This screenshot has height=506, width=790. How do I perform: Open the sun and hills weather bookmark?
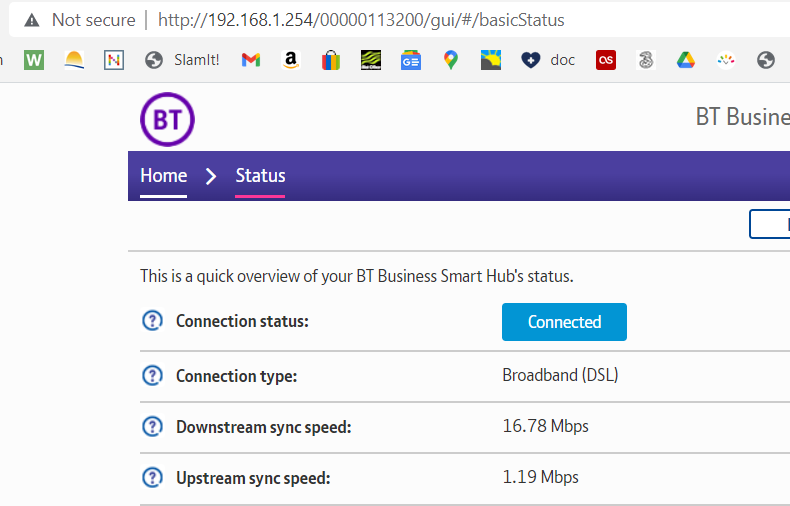(x=491, y=60)
